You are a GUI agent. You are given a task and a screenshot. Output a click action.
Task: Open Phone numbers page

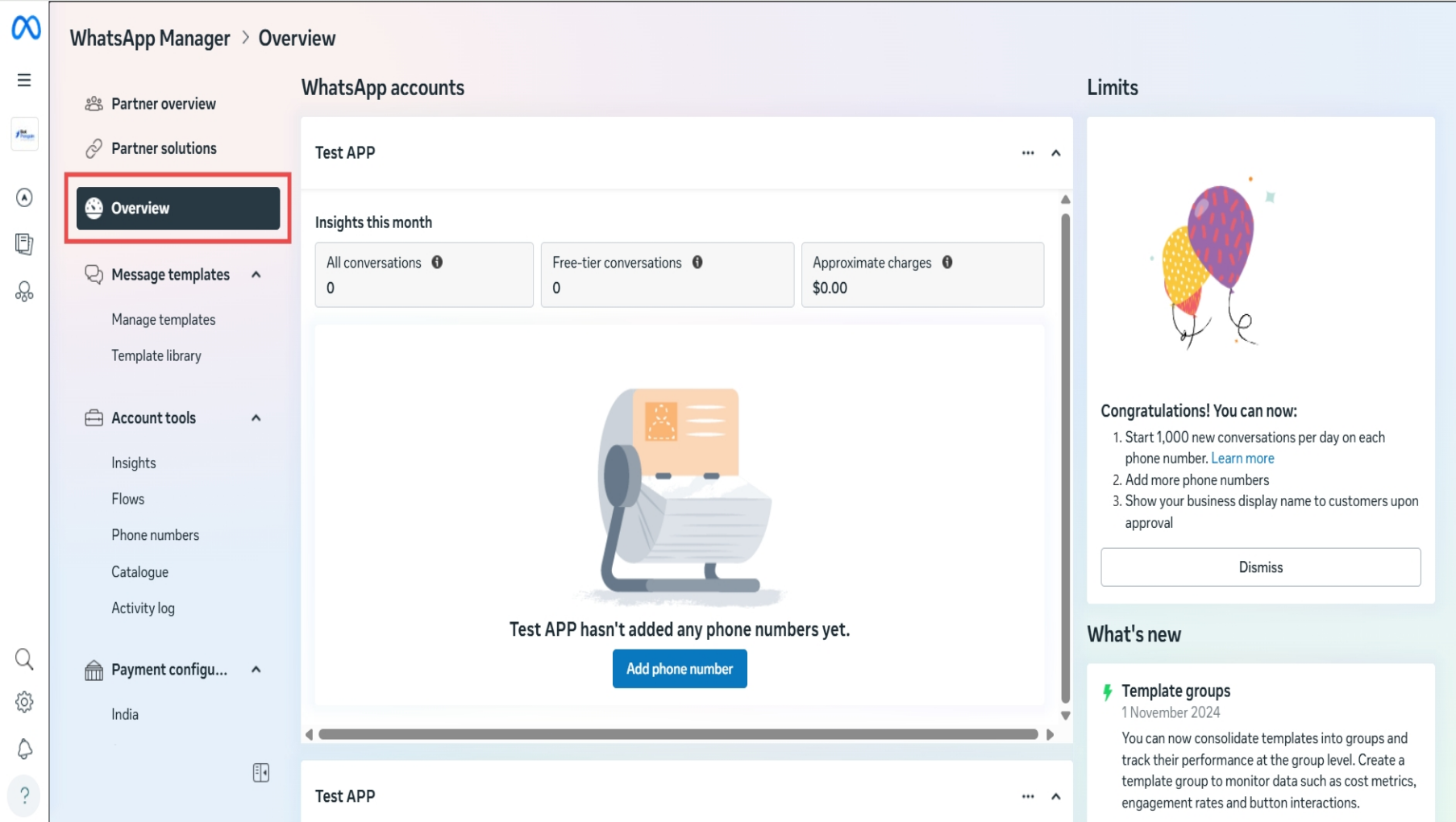point(155,535)
